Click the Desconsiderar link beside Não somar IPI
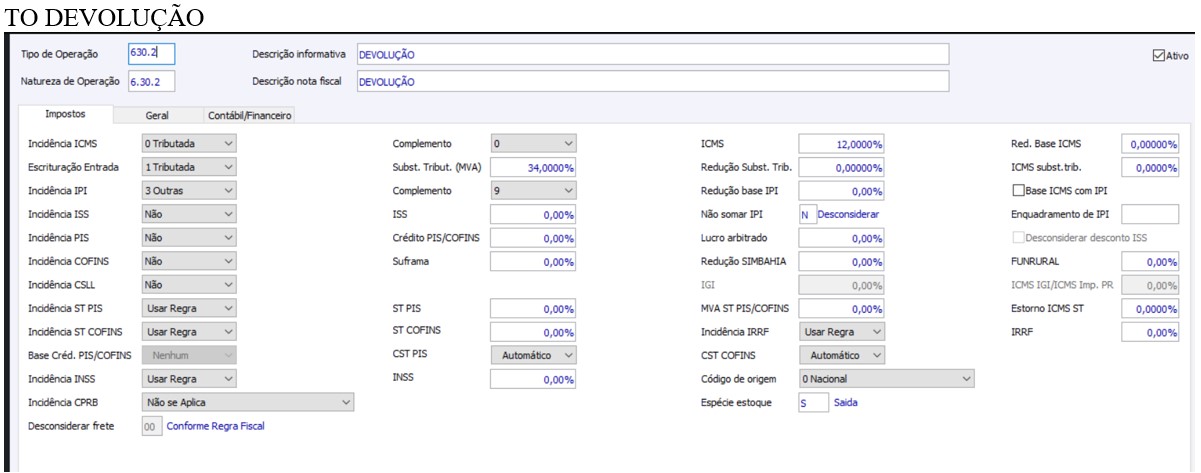Screen dimensions: 1201x473 (x=850, y=214)
